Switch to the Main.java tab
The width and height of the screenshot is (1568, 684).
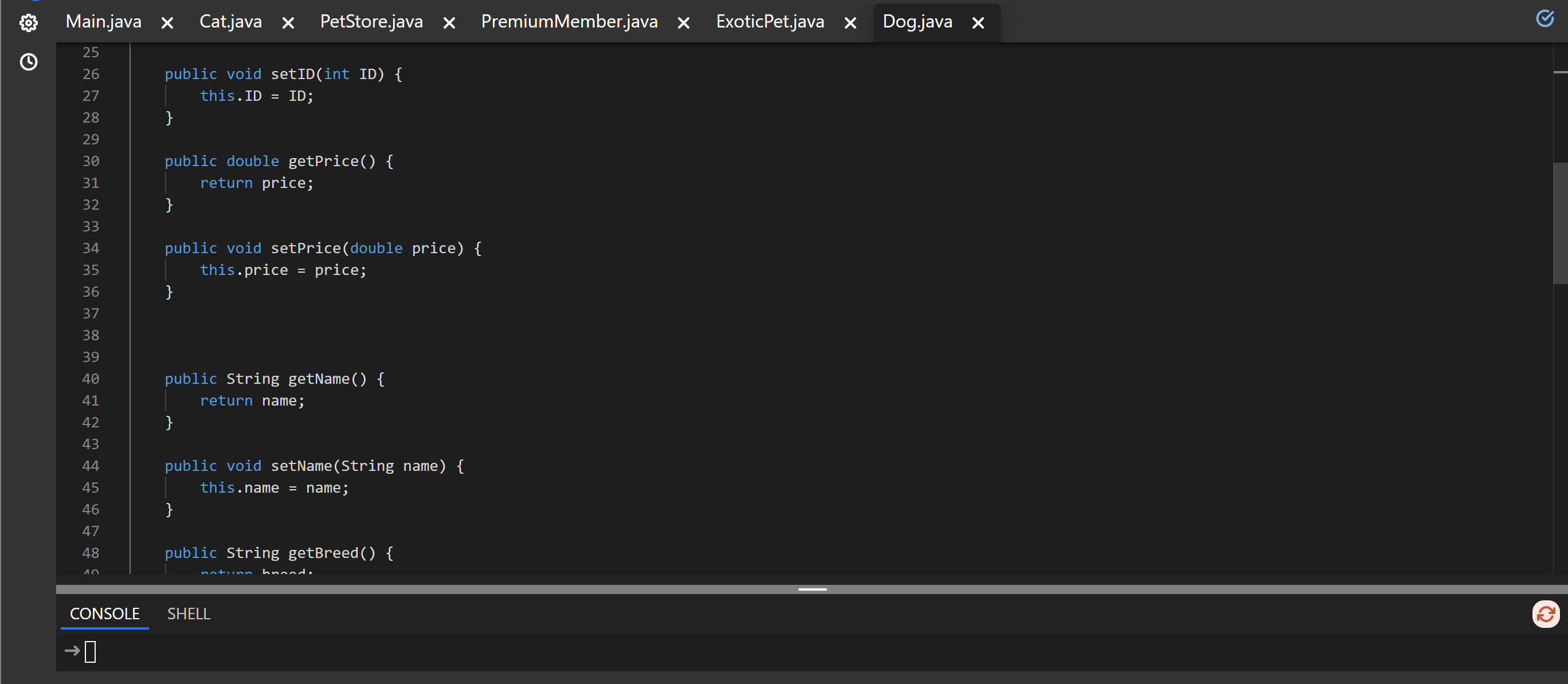104,22
